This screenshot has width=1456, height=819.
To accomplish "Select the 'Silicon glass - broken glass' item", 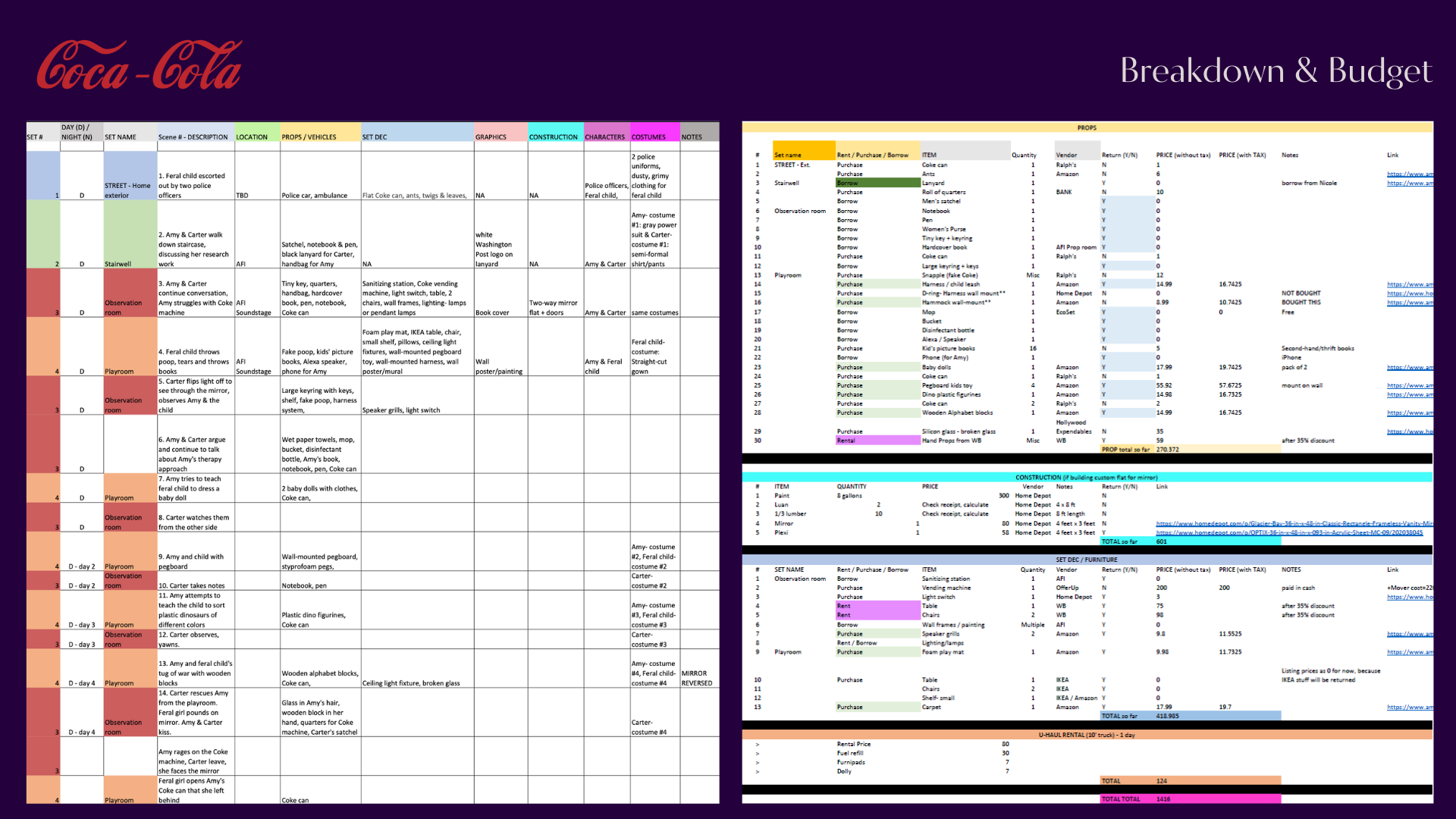I will tap(962, 431).
